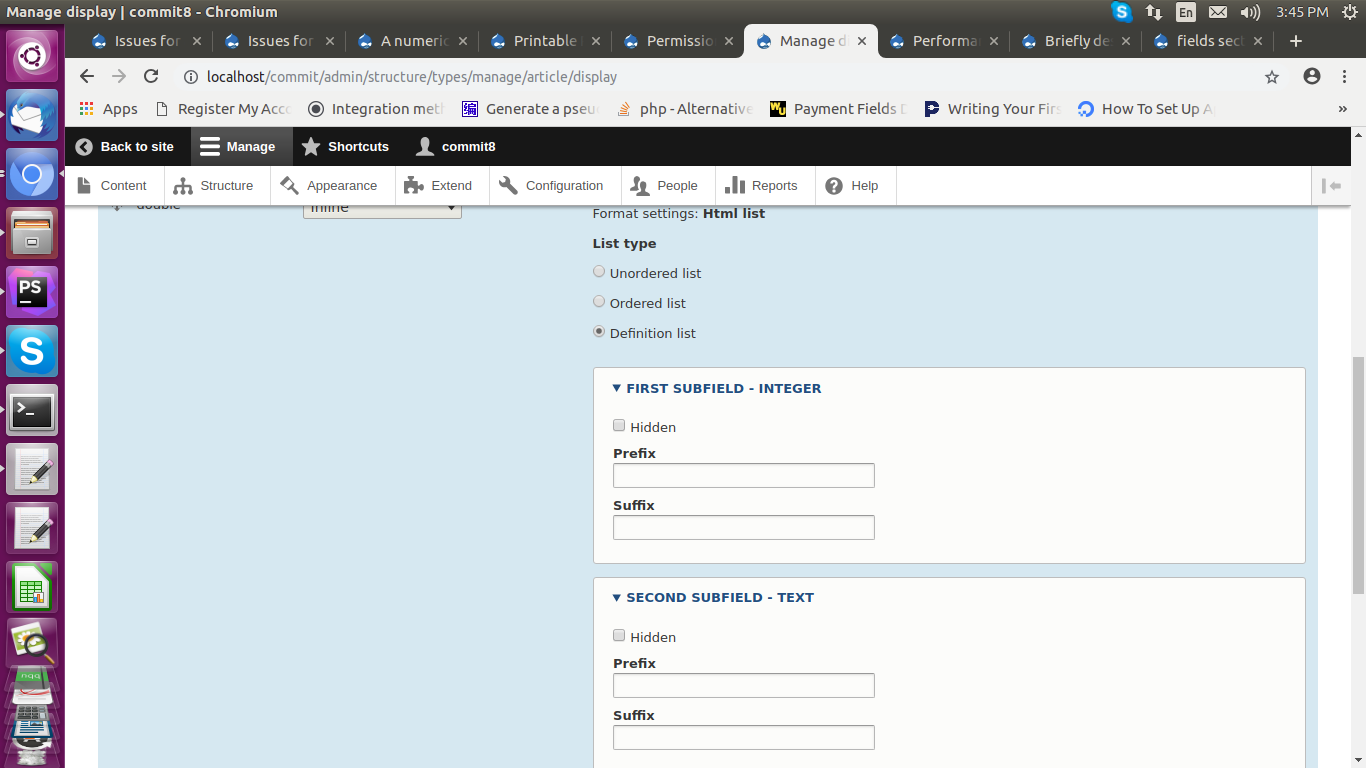Reload the page with the refresh icon
1366x768 pixels.
click(x=151, y=76)
